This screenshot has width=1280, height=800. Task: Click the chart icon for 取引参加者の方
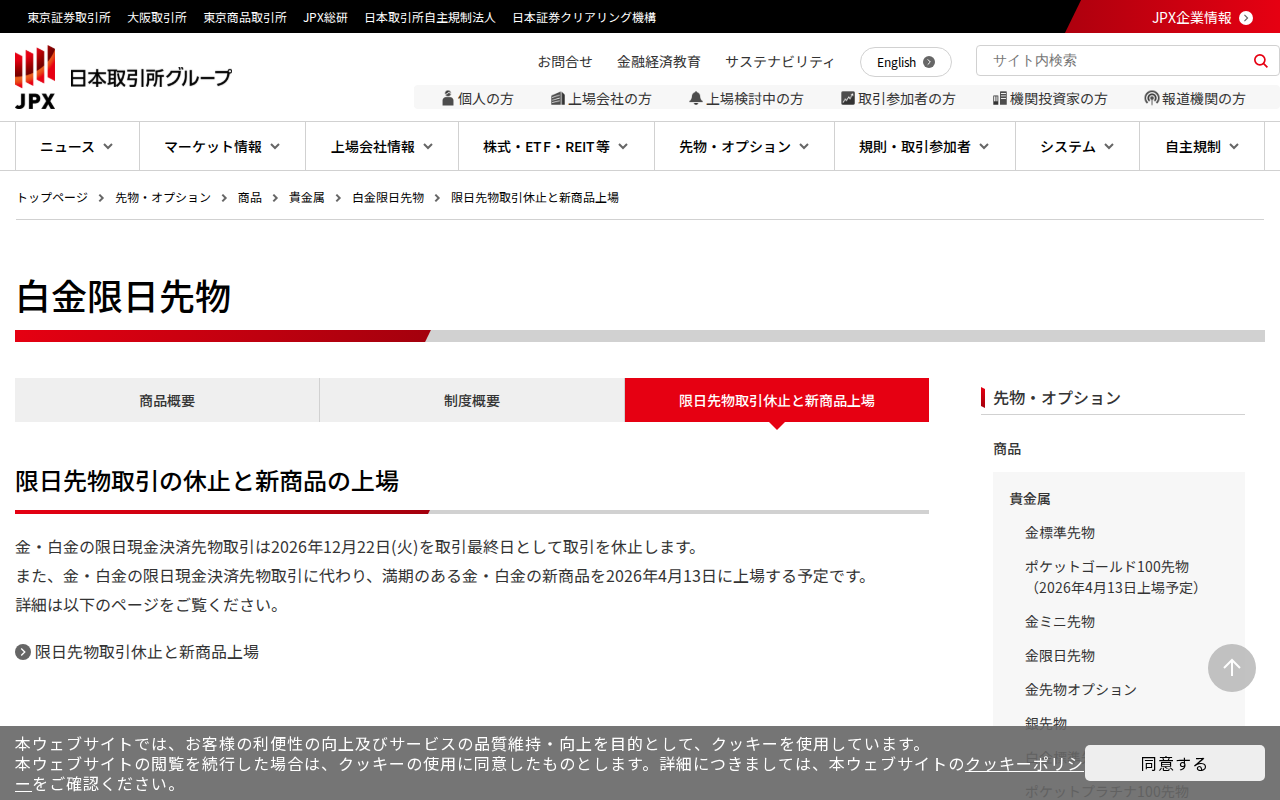click(848, 98)
